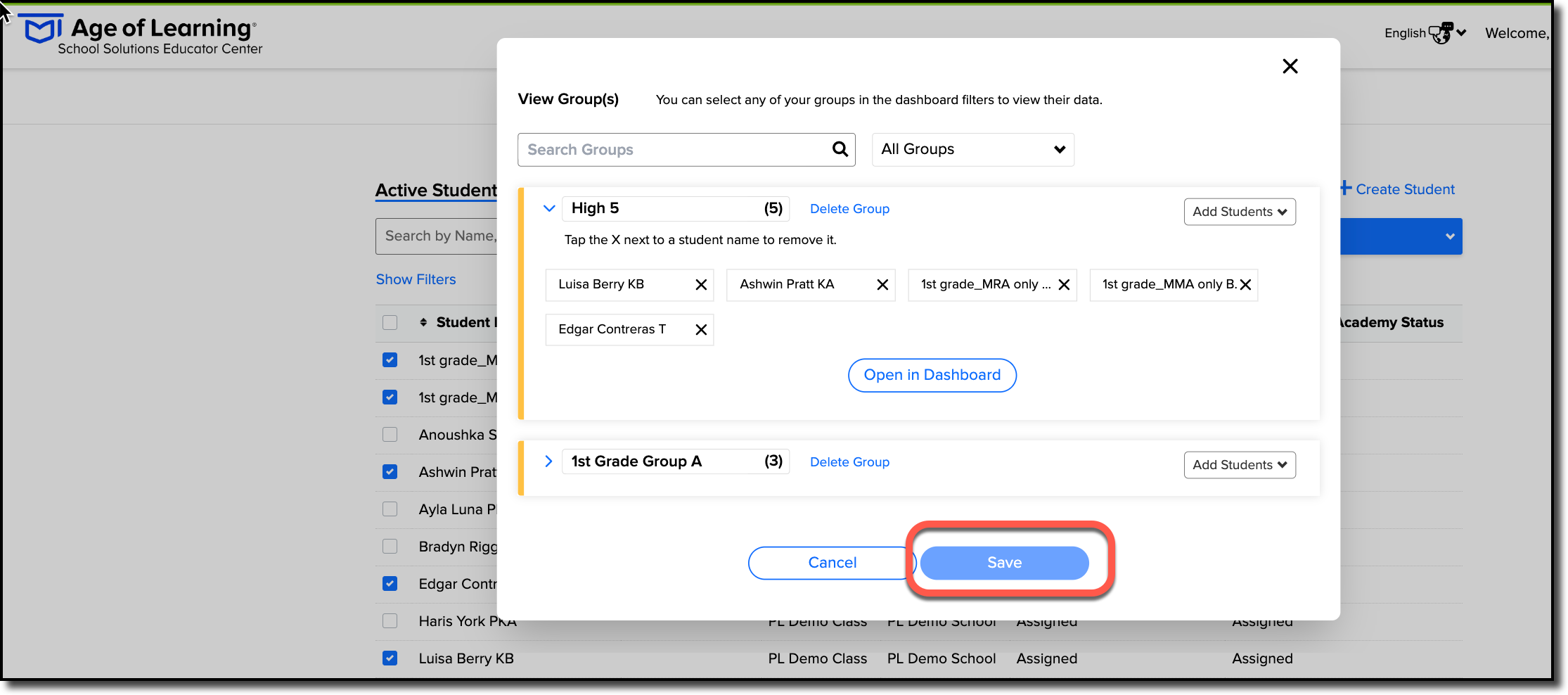Remove Ashwin Pratt KA from the group
The height and width of the screenshot is (695, 1568).
point(882,285)
